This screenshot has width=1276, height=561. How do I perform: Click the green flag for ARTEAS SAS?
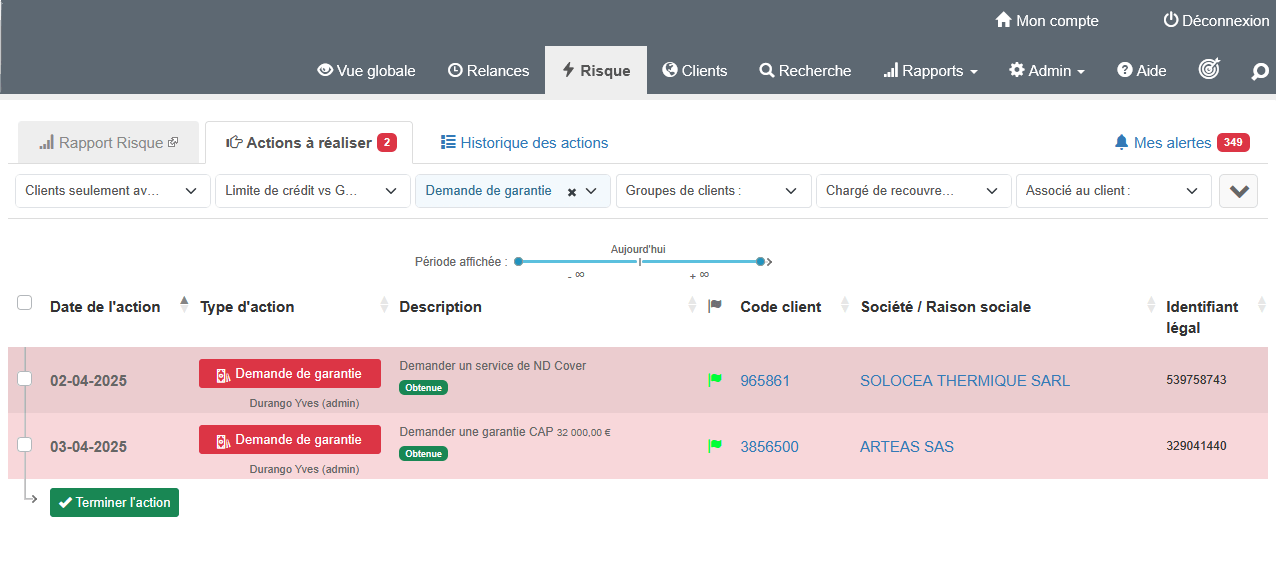(715, 446)
